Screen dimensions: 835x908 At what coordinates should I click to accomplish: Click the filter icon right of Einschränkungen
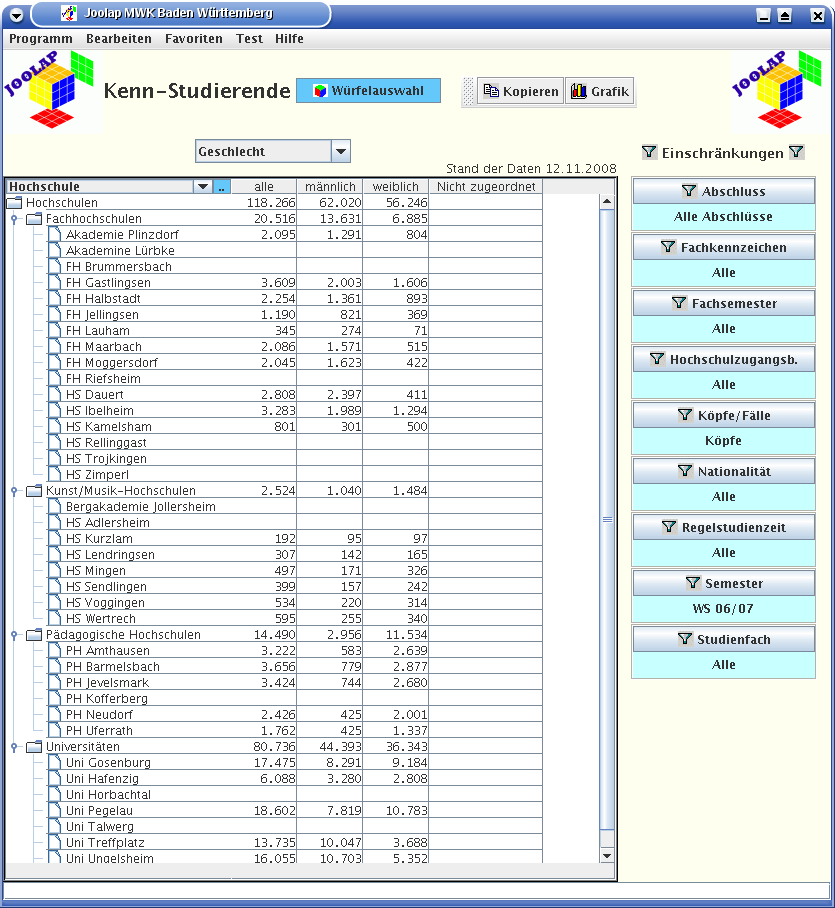[796, 153]
